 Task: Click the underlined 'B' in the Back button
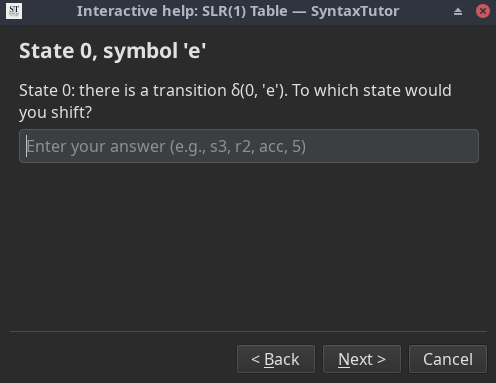point(269,359)
